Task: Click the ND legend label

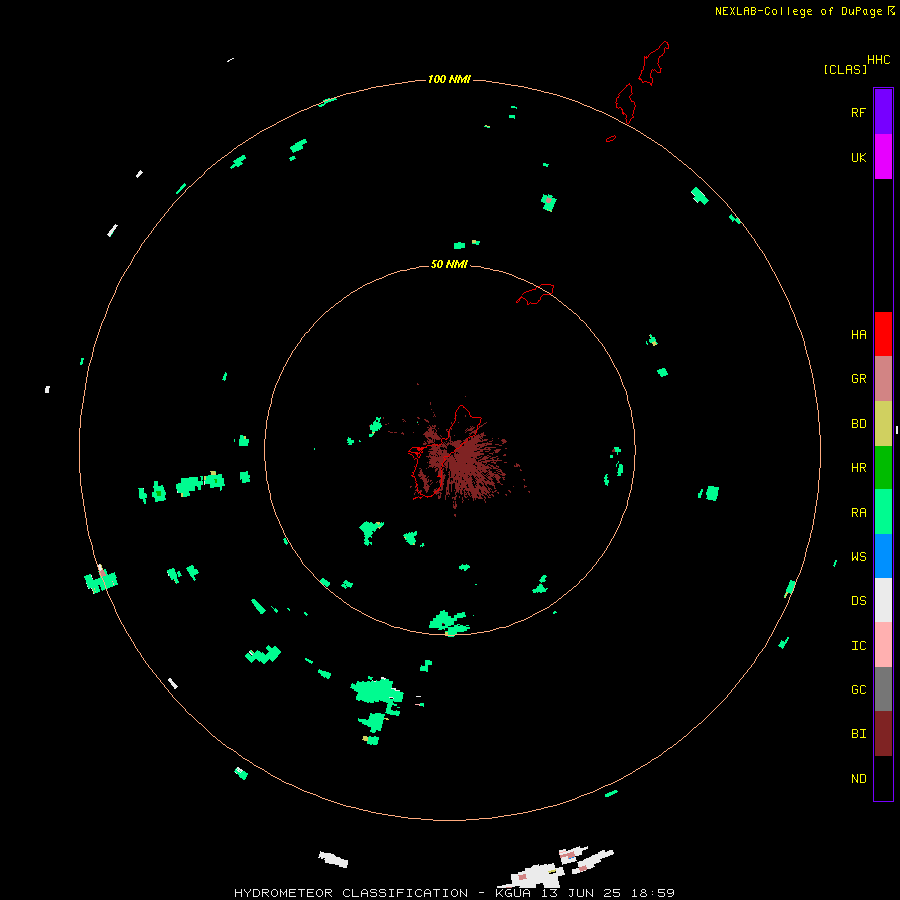Action: (858, 779)
